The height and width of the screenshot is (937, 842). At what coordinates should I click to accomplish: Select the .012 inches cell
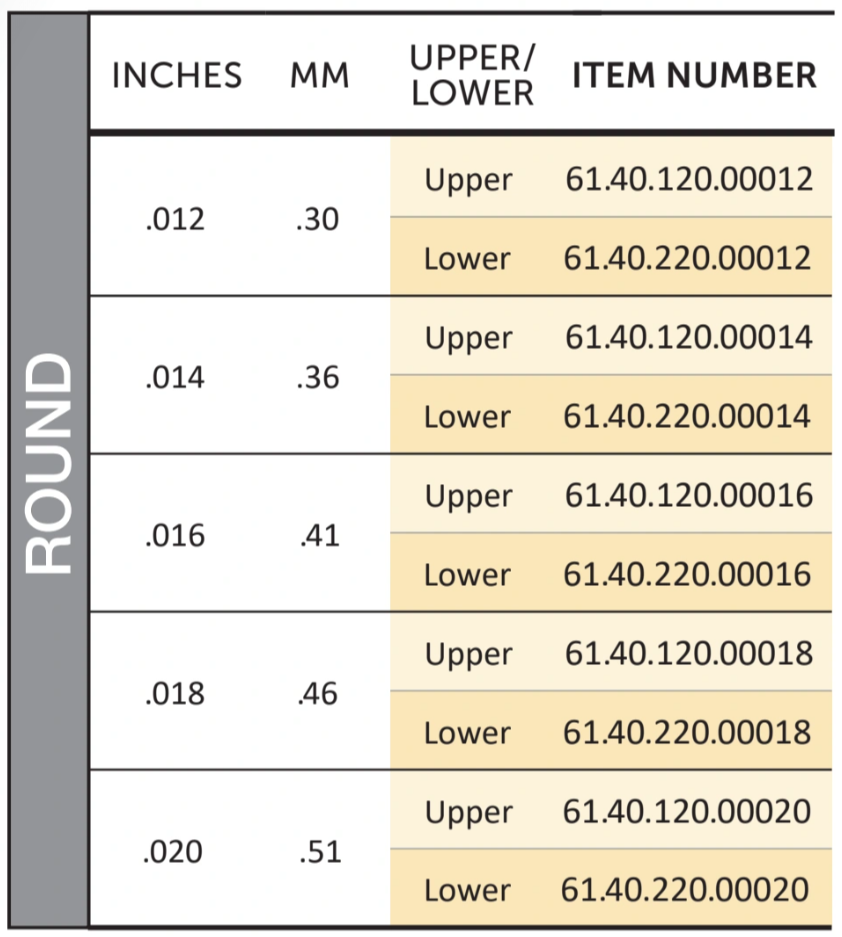[x=175, y=219]
